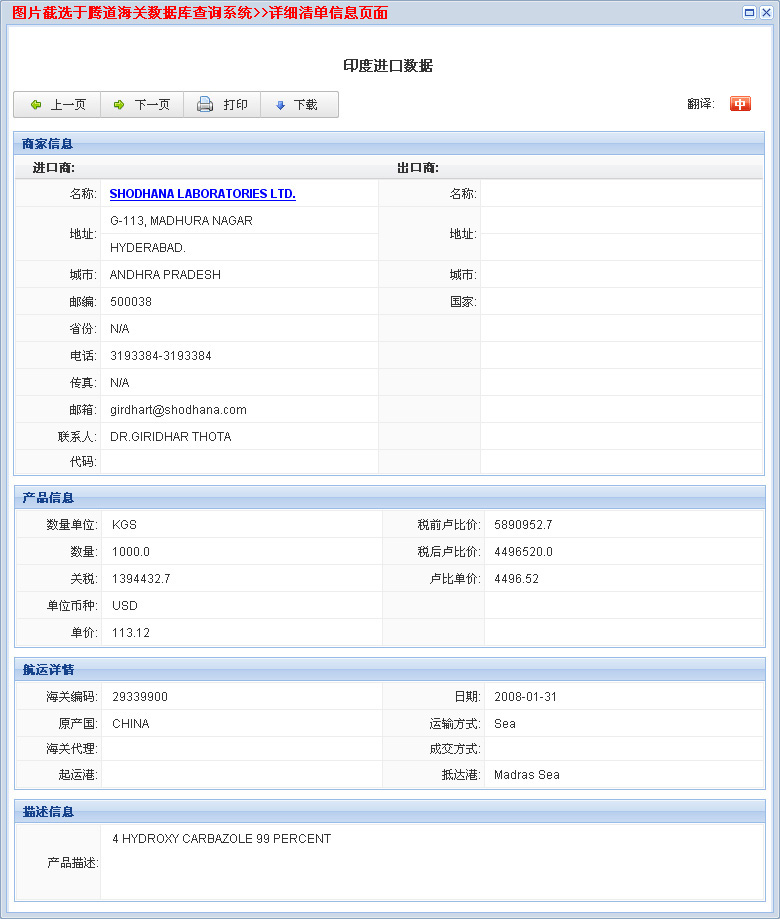Select the email girdhart@shodhana.com
Image resolution: width=780 pixels, height=919 pixels.
tap(178, 410)
